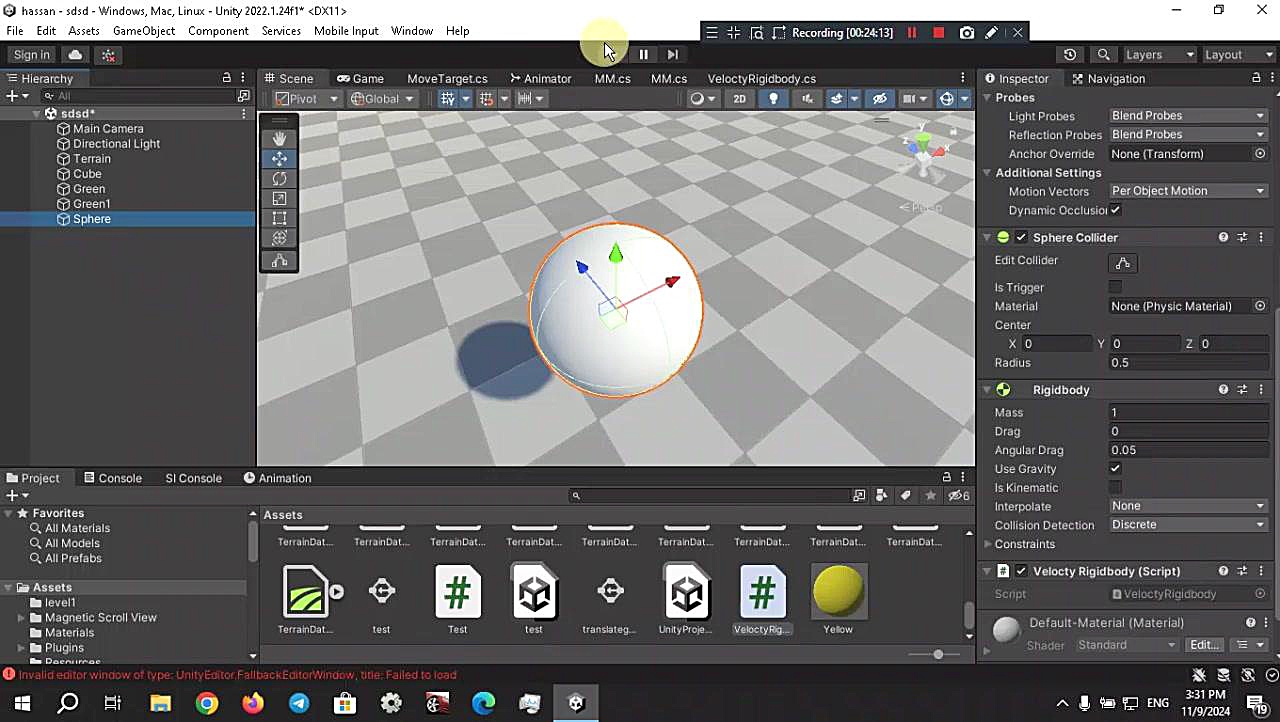
Task: Toggle scene lighting with the lightbulb icon
Action: 773,98
